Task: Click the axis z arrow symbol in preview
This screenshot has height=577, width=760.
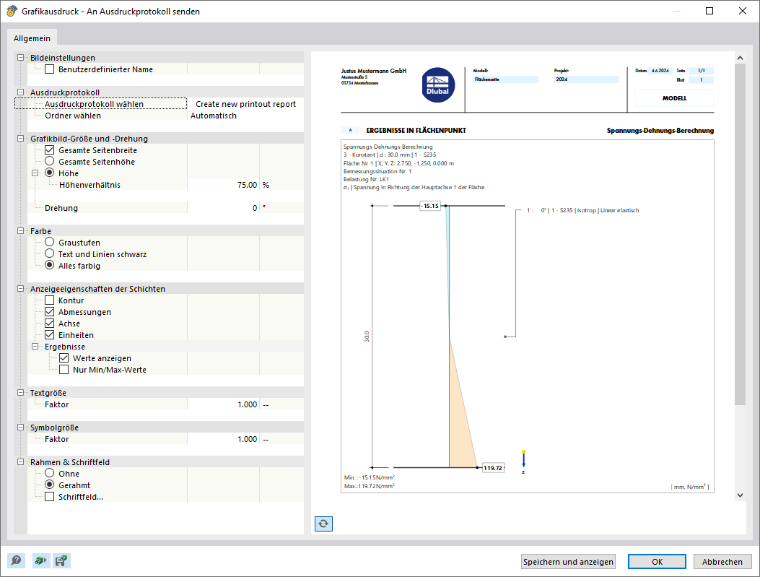Action: pyautogui.click(x=523, y=461)
